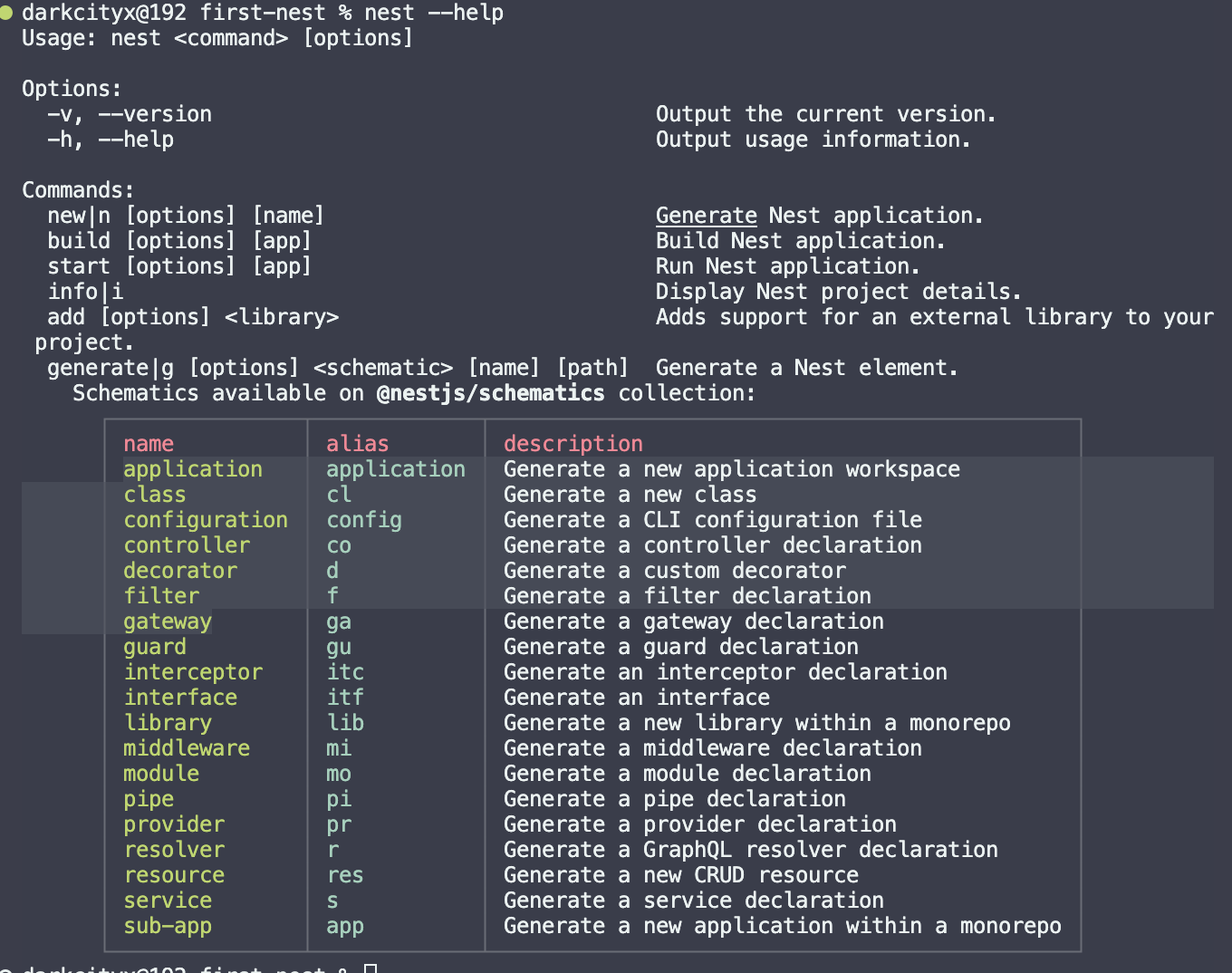Click 'Build Nest application.' description
The height and width of the screenshot is (973, 1232).
801,241
